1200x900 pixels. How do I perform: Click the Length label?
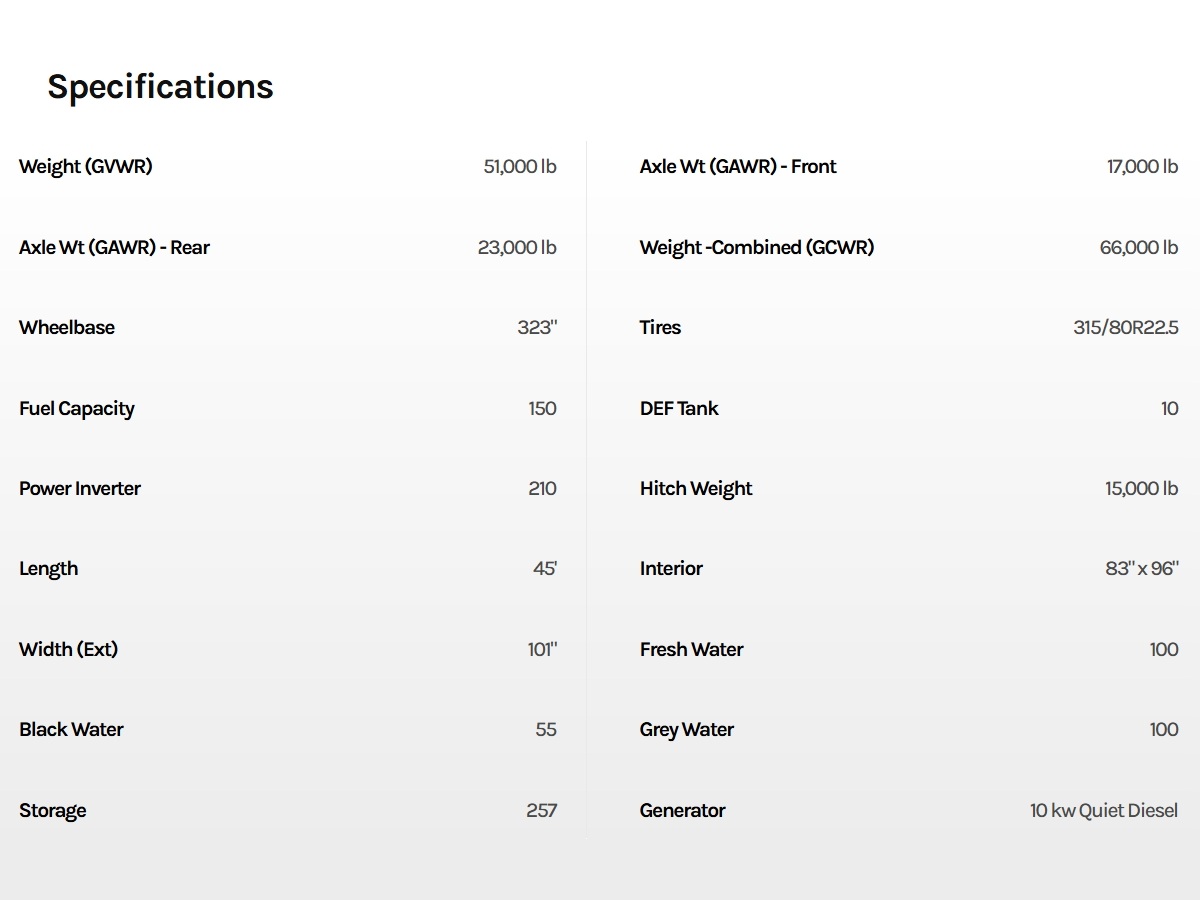(48, 569)
